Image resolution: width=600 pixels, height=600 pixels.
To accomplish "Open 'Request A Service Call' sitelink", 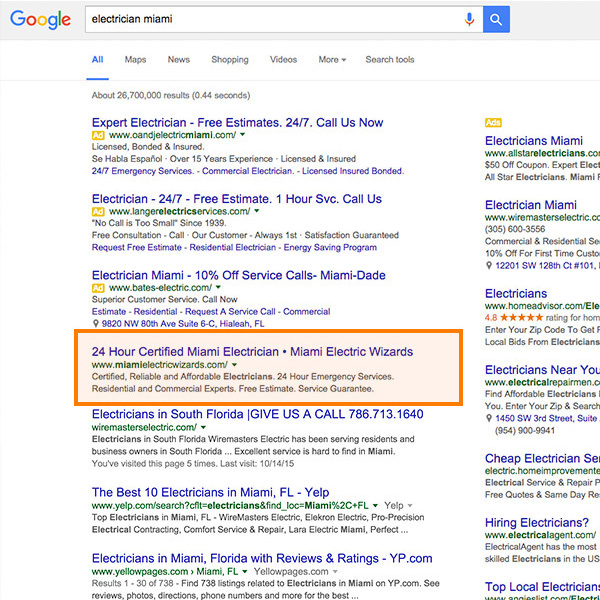I will pyautogui.click(x=230, y=312).
